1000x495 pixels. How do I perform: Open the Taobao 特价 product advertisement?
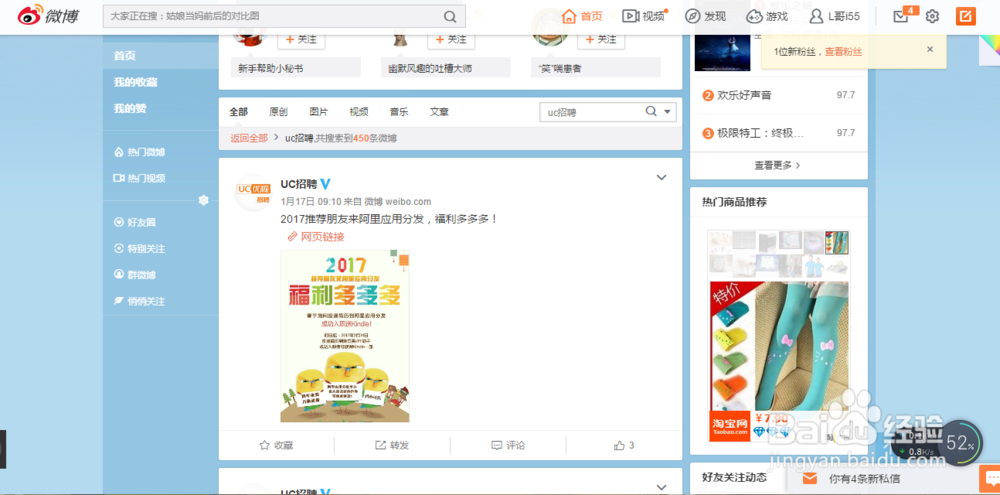click(779, 336)
